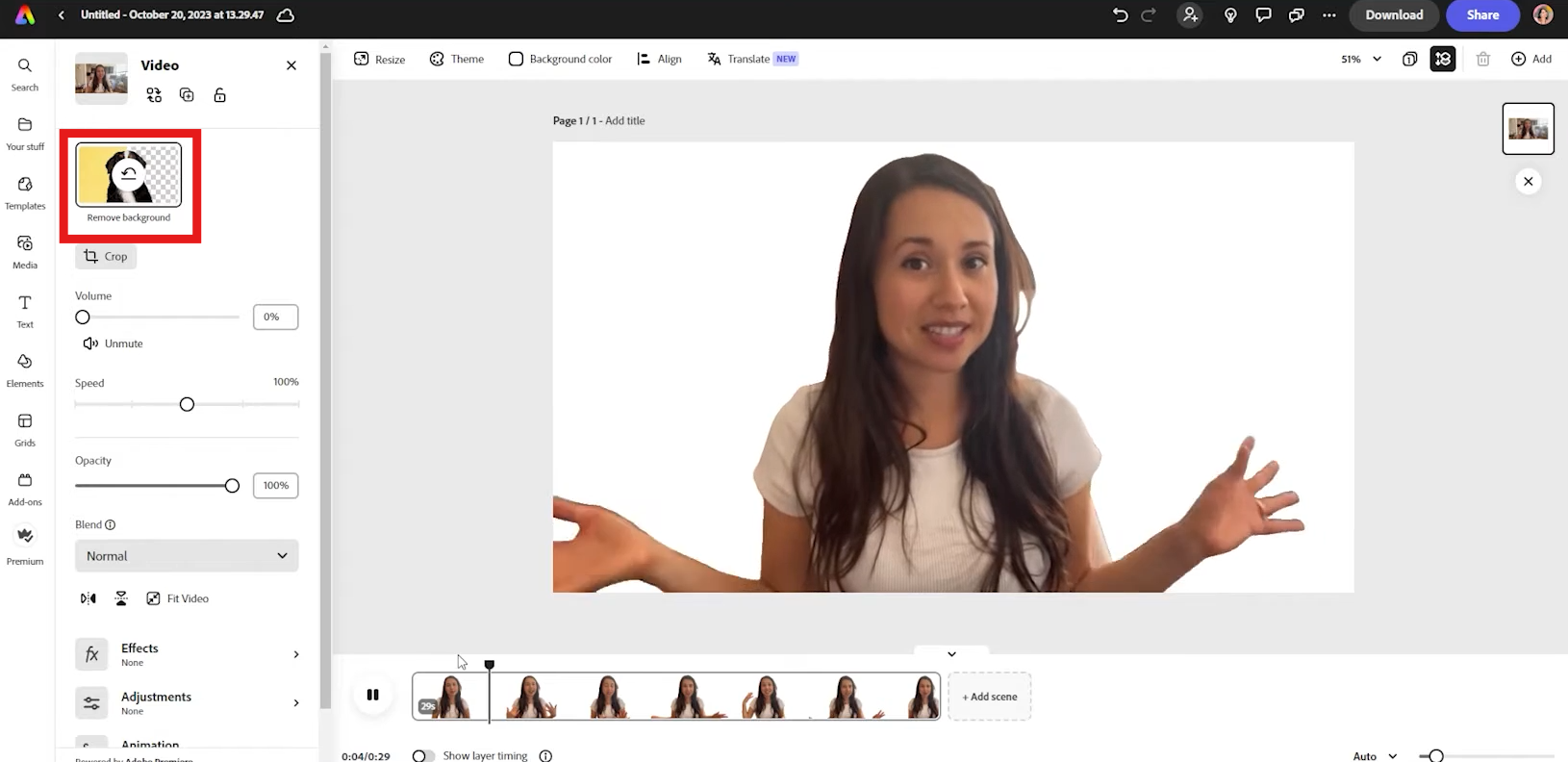Click the Speed slider handle

point(187,405)
